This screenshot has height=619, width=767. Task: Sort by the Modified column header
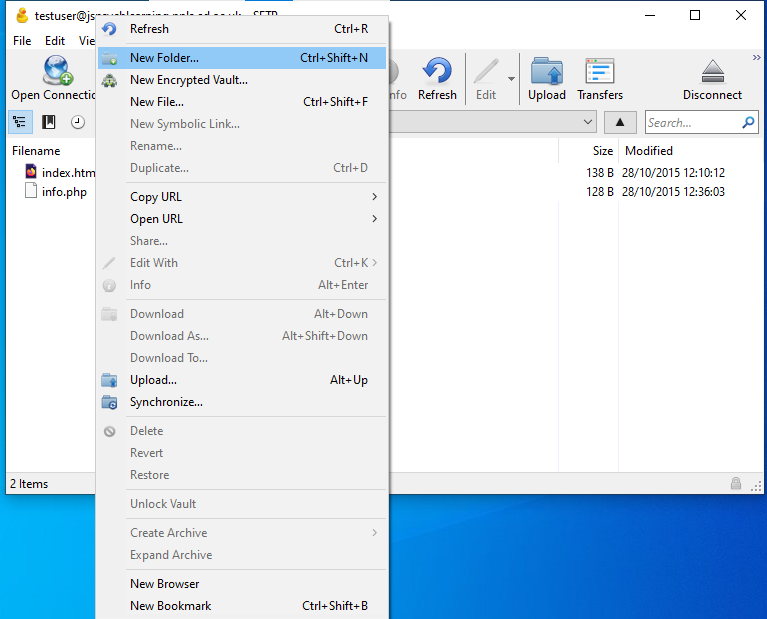[x=649, y=151]
